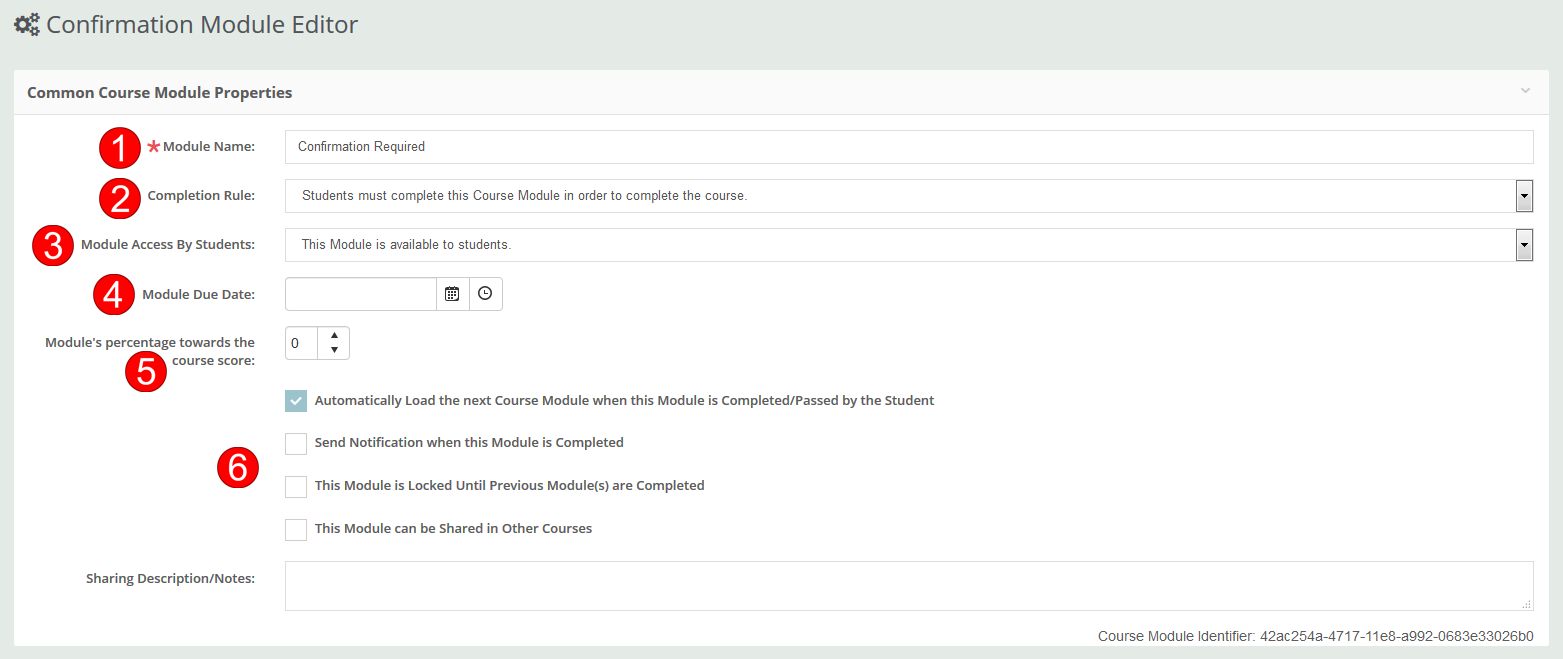Open the calendar picker for Module Due Date
Screen dimensions: 1563x659
[x=452, y=293]
